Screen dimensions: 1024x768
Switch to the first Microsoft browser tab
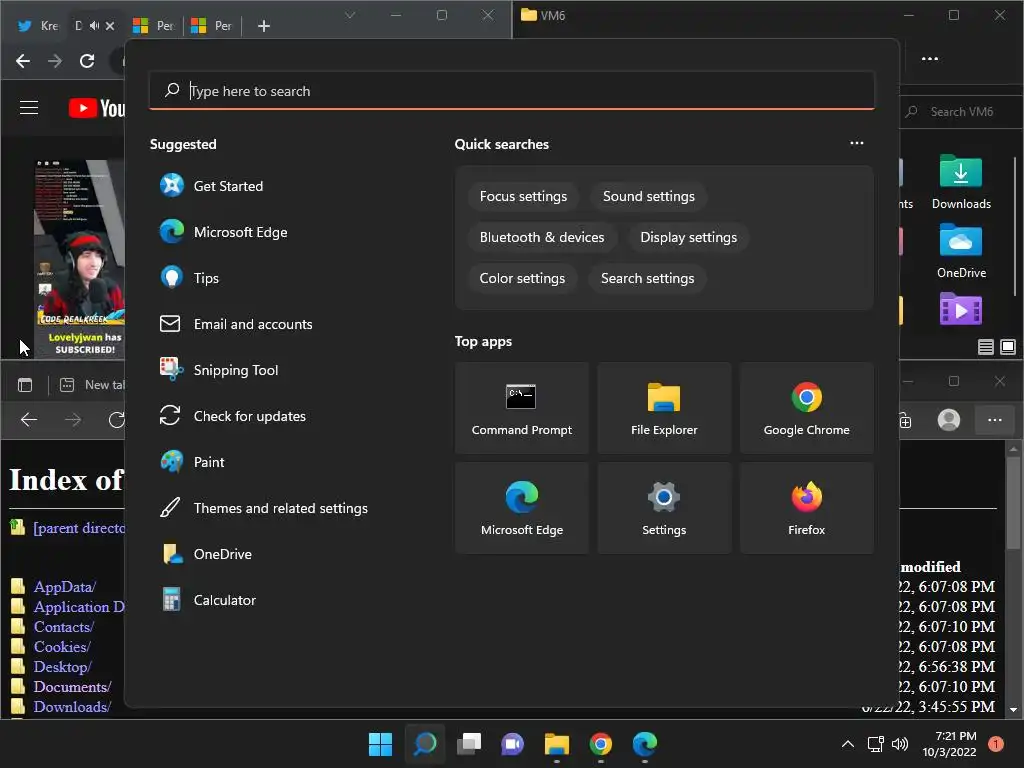153,25
